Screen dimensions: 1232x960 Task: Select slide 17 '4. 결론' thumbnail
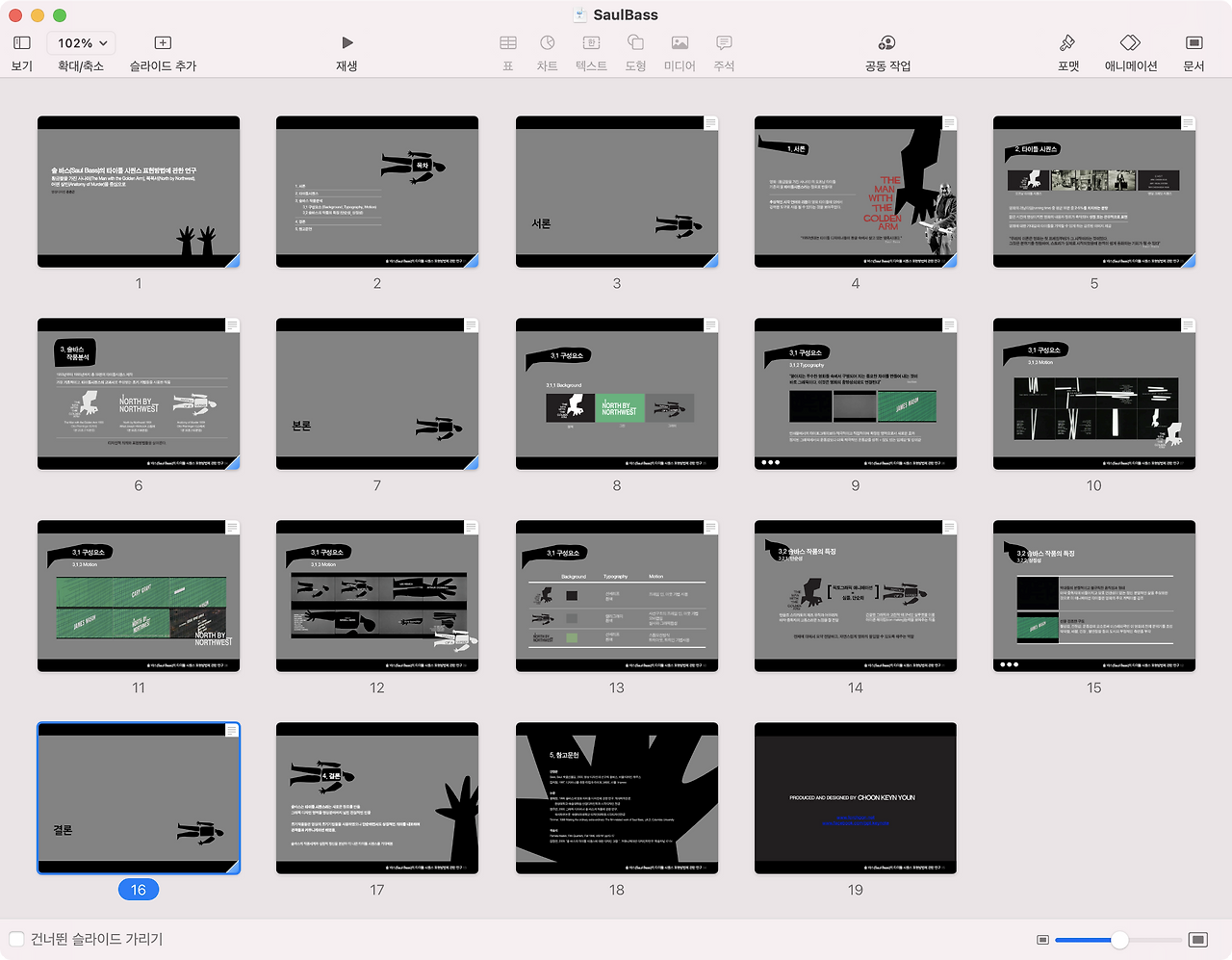coord(377,798)
